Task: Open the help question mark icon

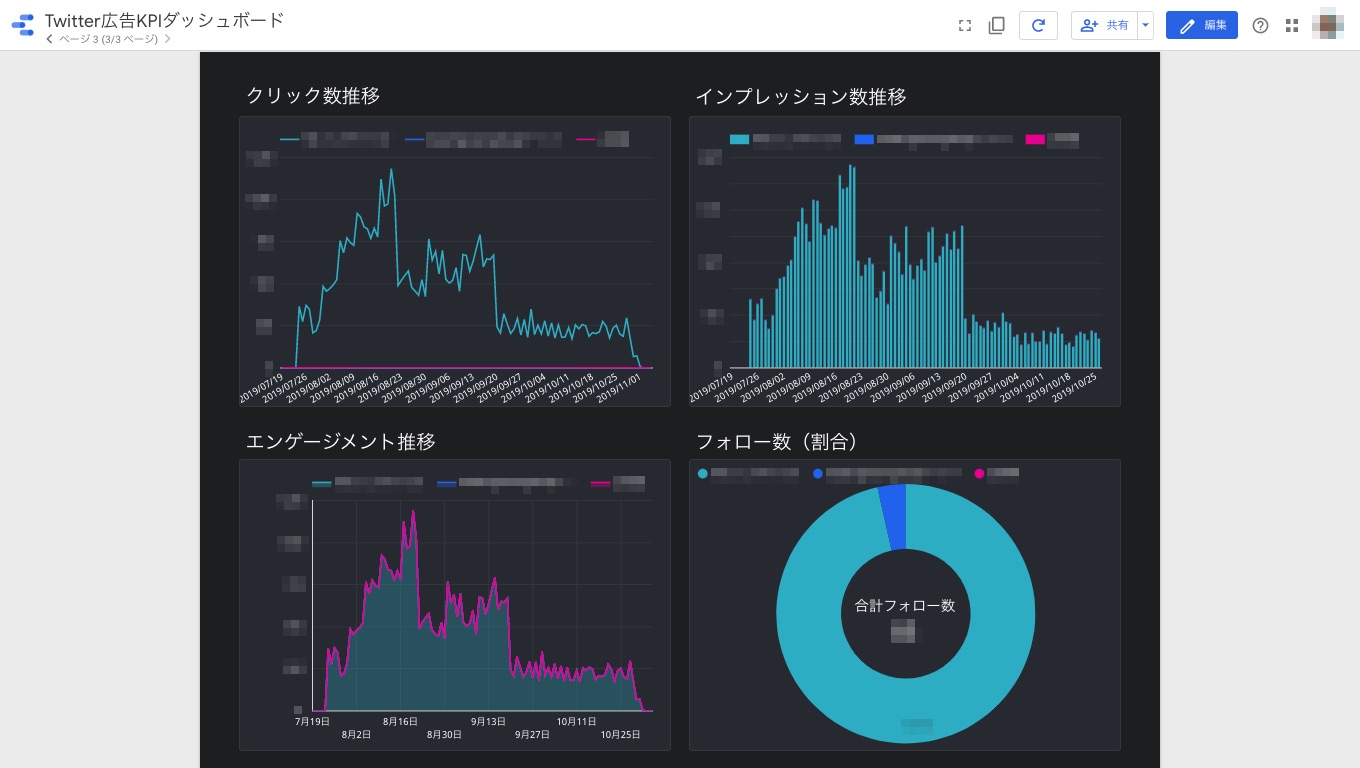Action: pyautogui.click(x=1260, y=26)
